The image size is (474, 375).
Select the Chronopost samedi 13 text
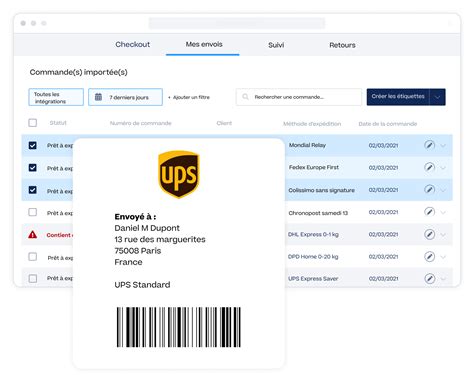click(318, 213)
